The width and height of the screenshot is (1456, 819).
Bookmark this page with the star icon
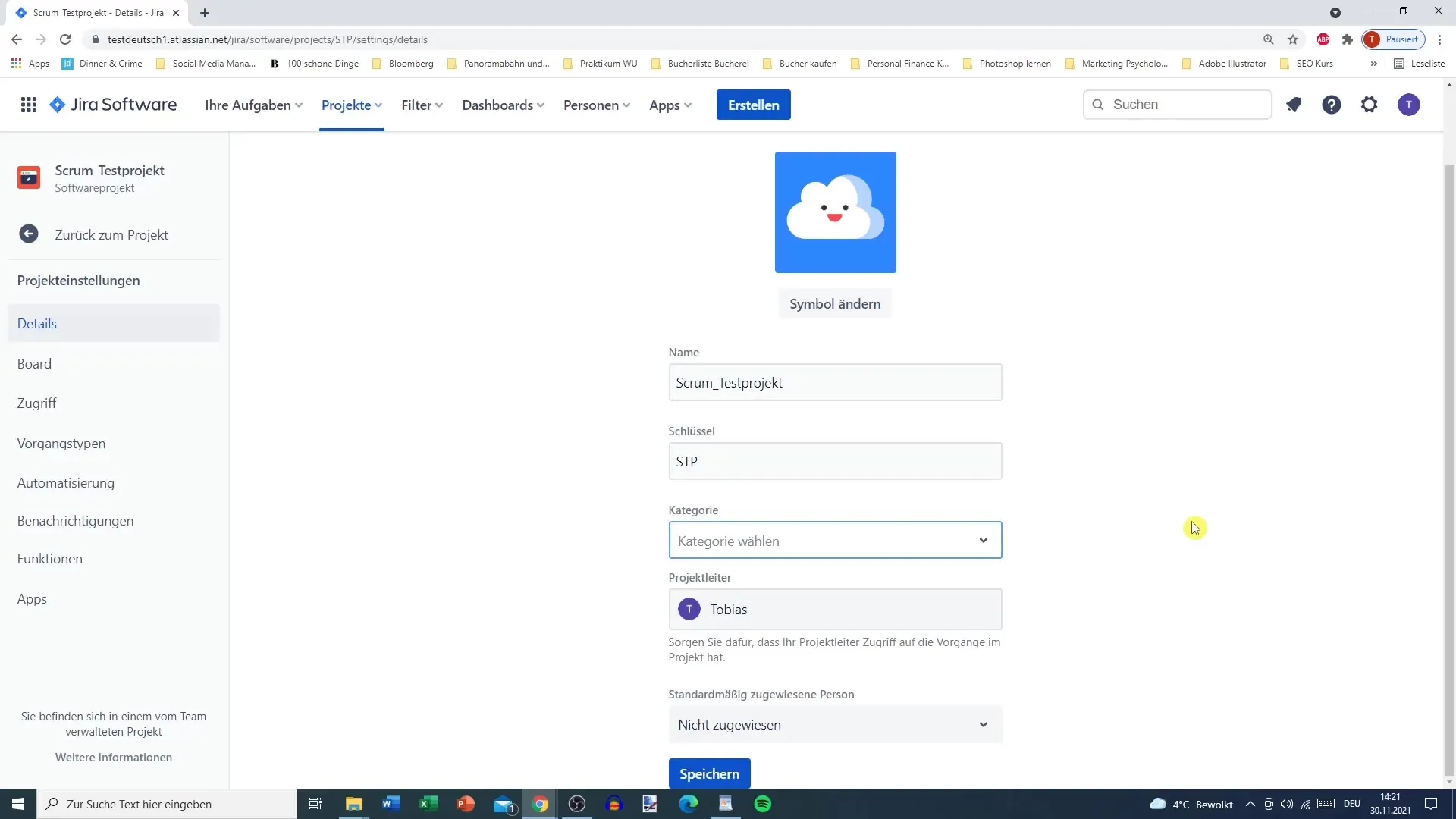(1293, 39)
